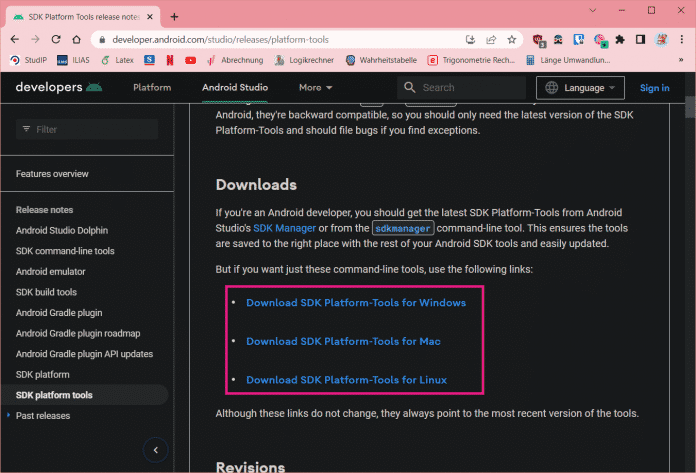Screen dimensions: 696x473
Task: Open the extensions puzzle piece icon
Action: pos(619,39)
